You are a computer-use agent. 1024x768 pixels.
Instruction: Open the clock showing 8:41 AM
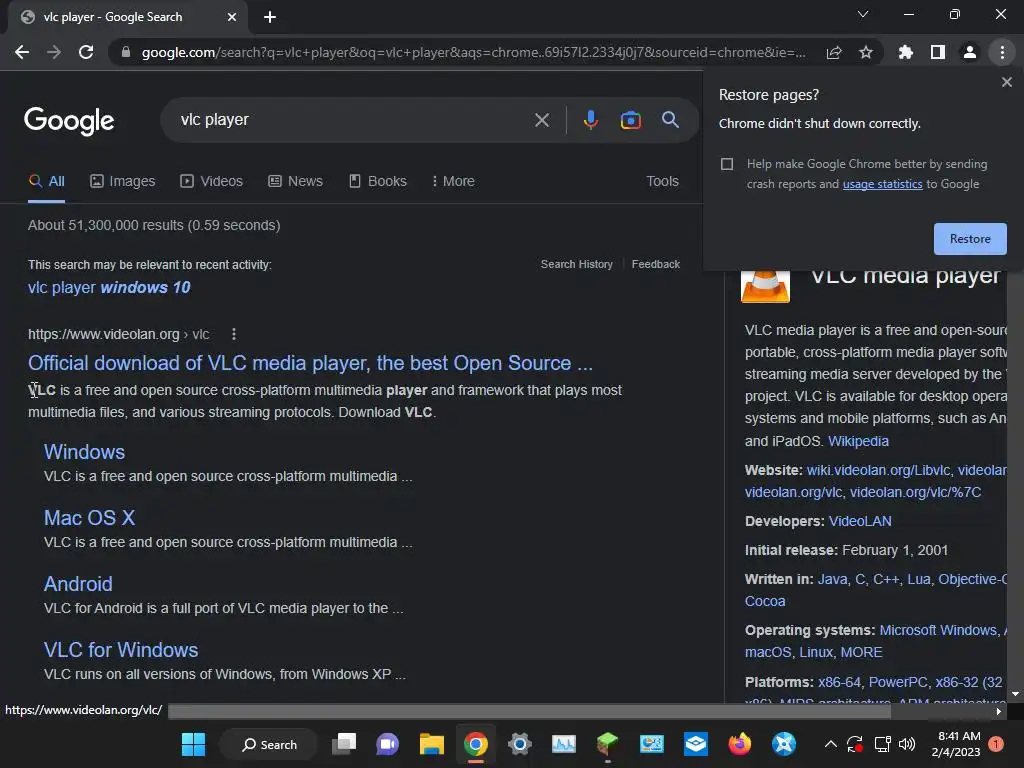click(x=957, y=744)
